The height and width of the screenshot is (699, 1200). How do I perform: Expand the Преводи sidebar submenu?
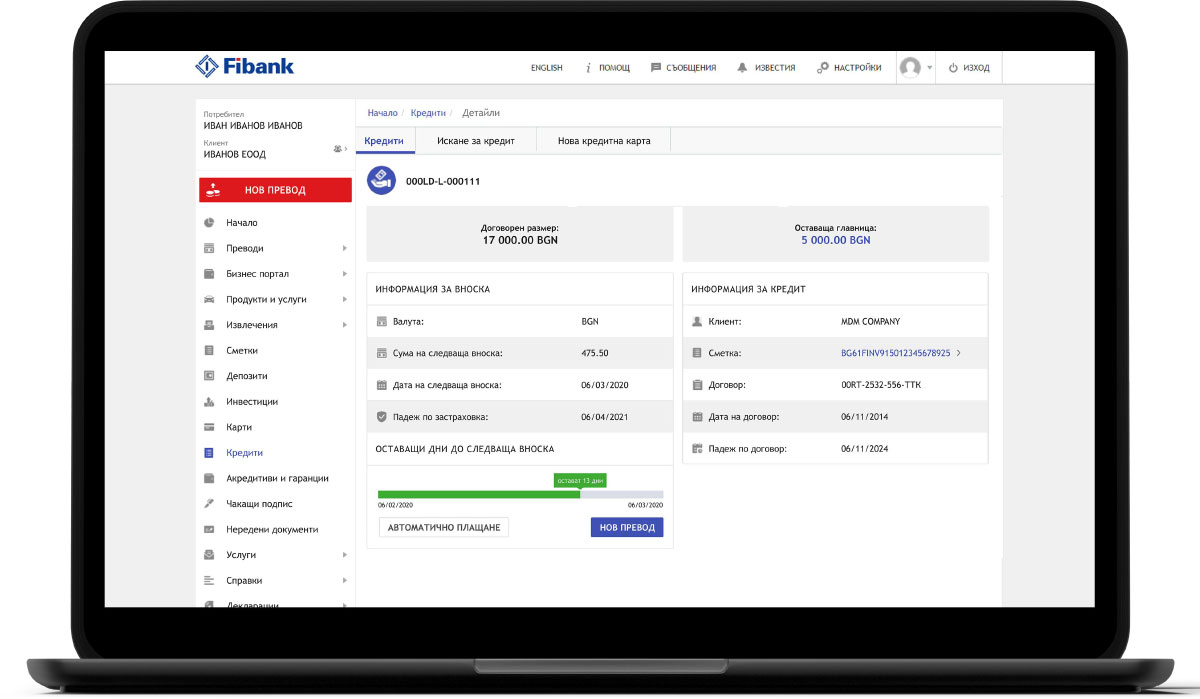pyautogui.click(x=344, y=248)
